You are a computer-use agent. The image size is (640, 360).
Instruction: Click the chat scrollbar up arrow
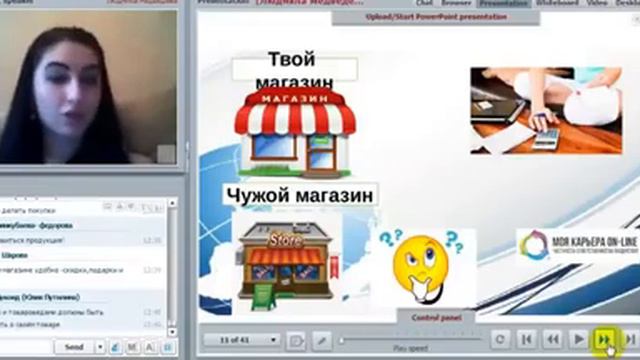172,203
